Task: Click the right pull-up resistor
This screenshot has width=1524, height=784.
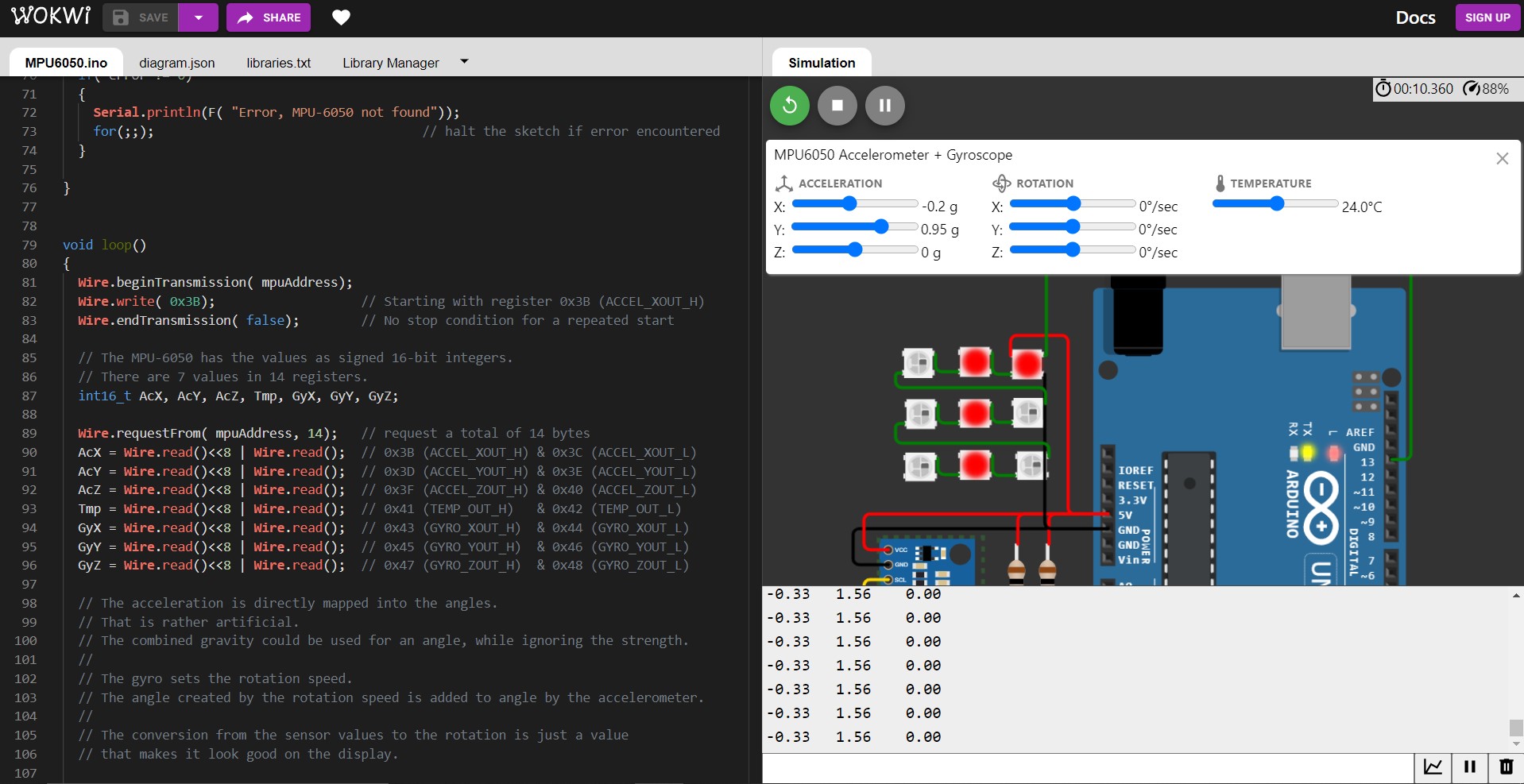Action: click(x=1047, y=568)
